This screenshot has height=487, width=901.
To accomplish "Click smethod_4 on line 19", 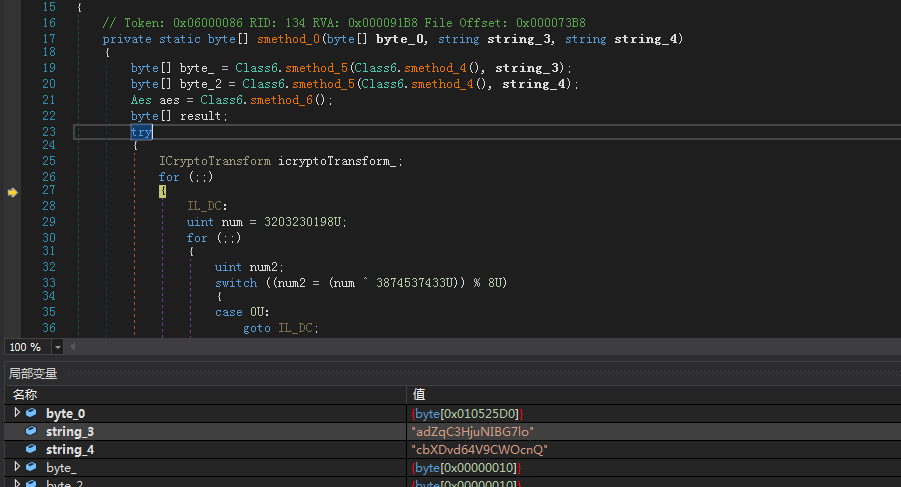I will 436,68.
